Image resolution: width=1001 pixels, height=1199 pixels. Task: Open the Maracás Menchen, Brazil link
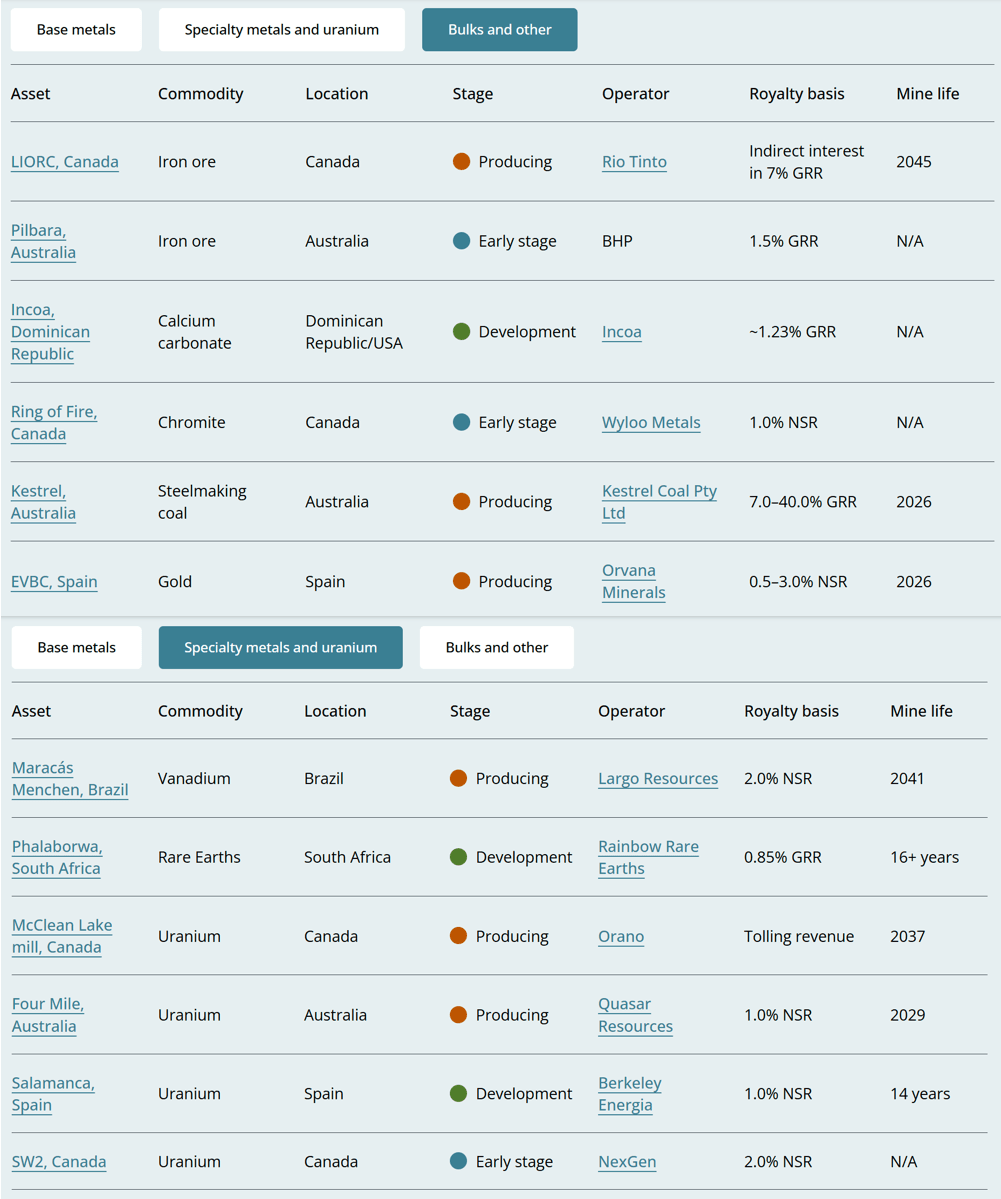(70, 779)
